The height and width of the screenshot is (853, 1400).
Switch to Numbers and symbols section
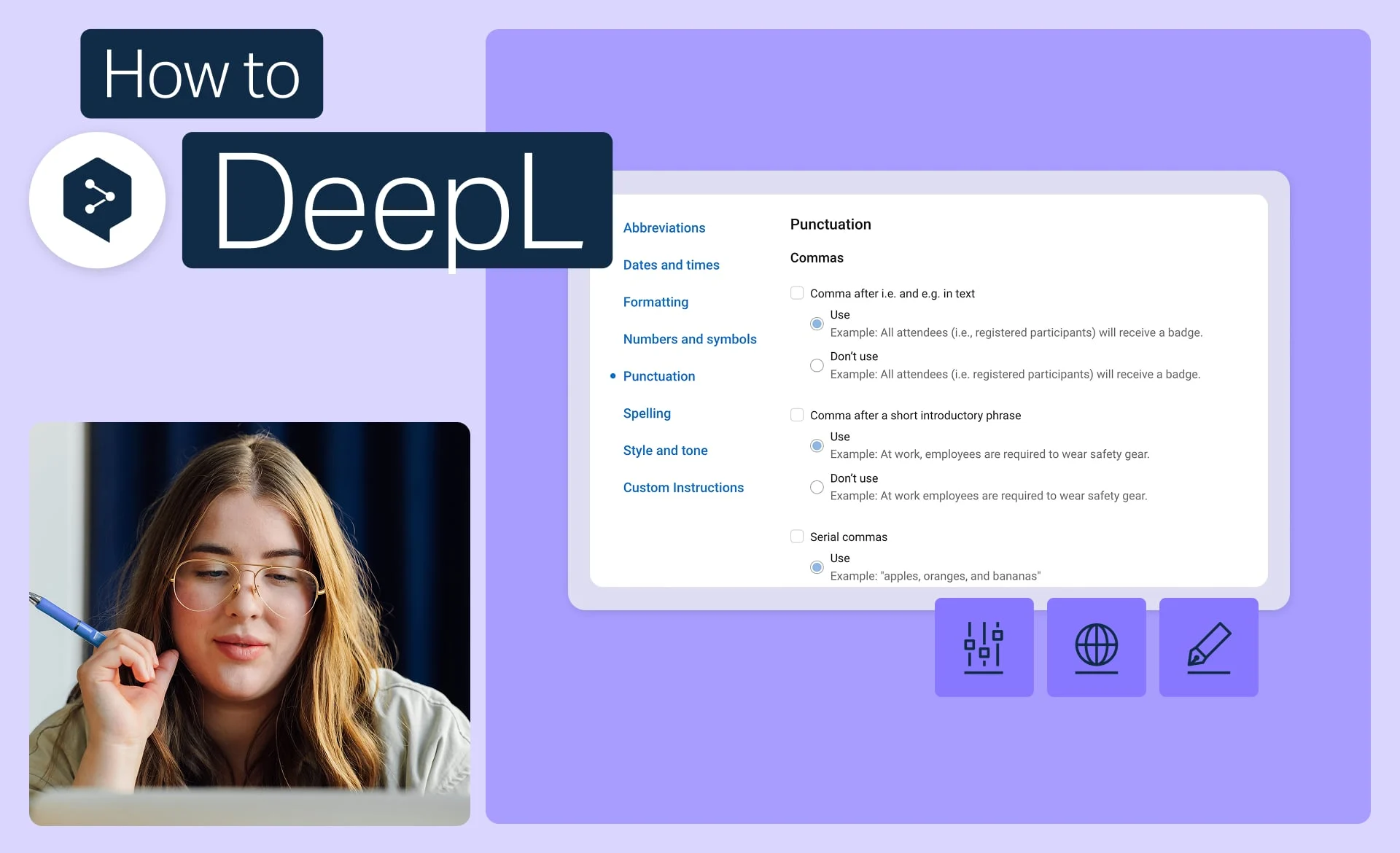click(690, 339)
